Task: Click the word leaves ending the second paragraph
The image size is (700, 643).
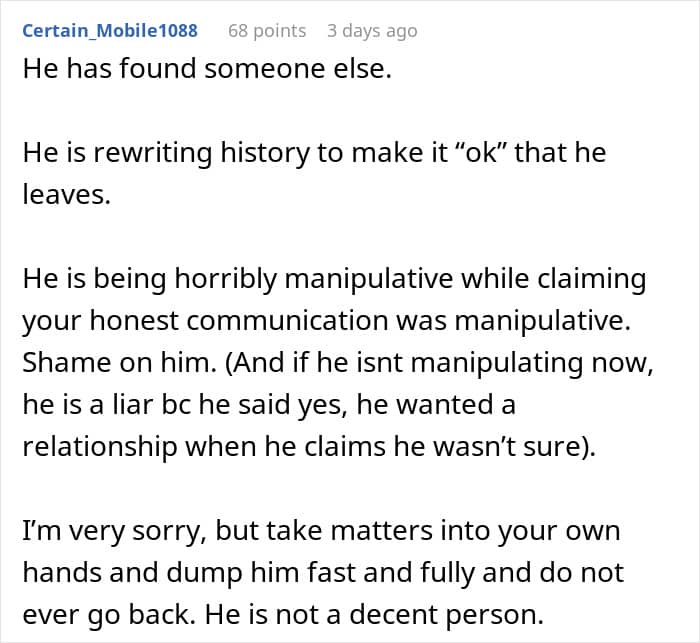Action: click(66, 195)
